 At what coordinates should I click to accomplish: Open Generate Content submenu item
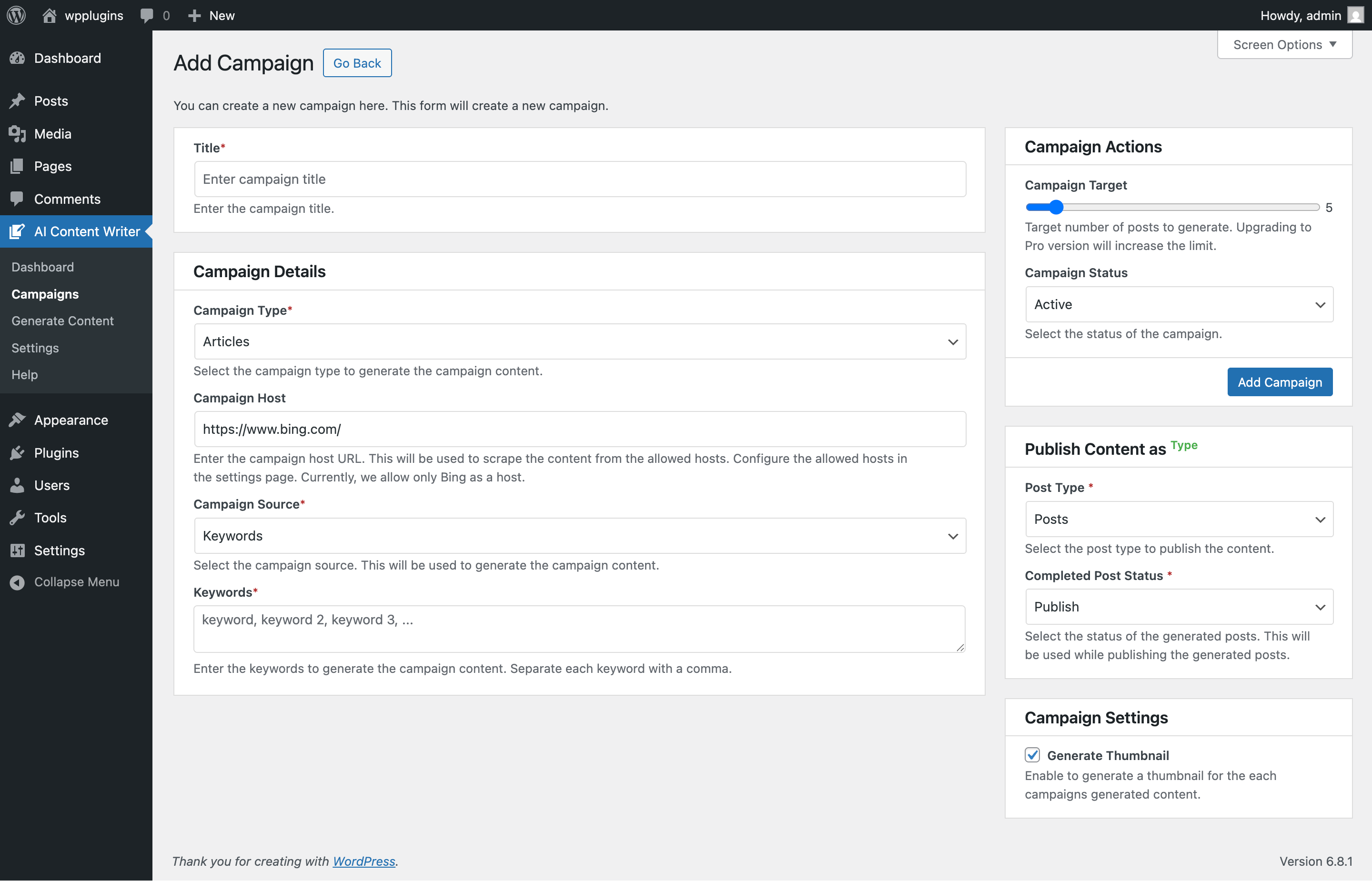62,321
